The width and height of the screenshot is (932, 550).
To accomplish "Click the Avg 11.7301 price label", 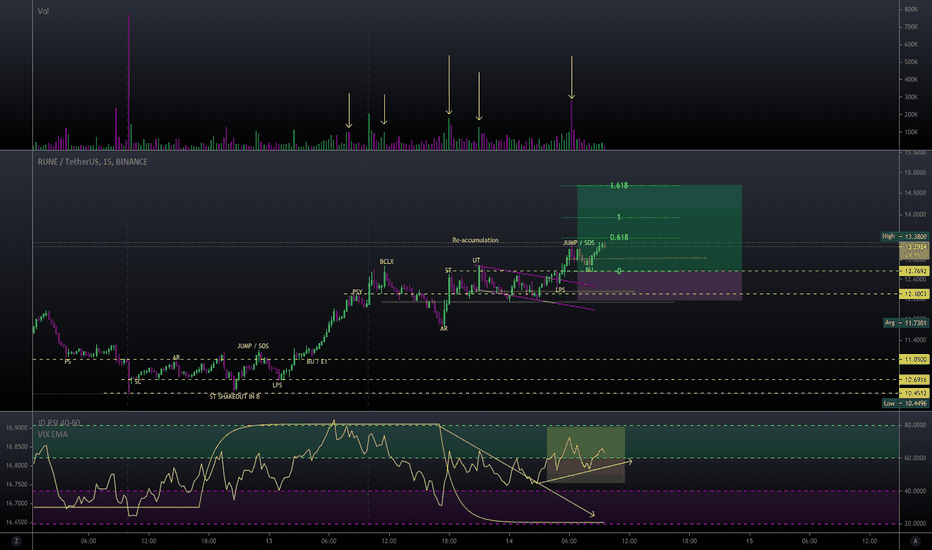I will (x=906, y=322).
